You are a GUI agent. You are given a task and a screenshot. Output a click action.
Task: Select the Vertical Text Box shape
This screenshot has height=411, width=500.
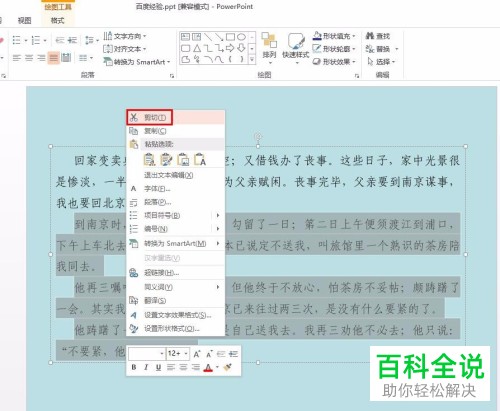pyautogui.click(x=197, y=37)
